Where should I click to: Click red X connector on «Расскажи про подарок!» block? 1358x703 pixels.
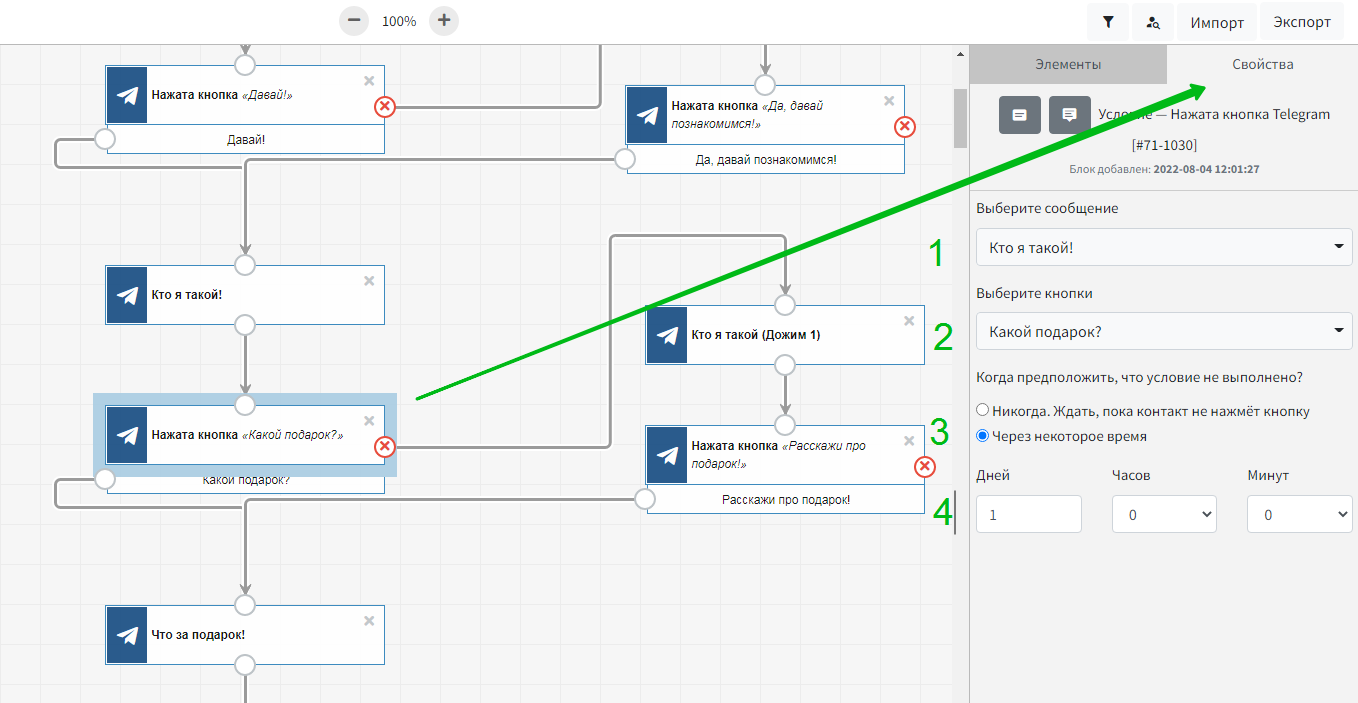click(925, 466)
